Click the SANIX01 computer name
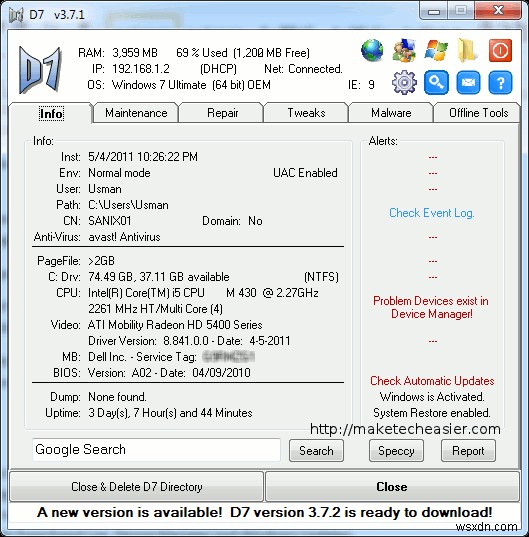This screenshot has width=529, height=537. tap(110, 221)
